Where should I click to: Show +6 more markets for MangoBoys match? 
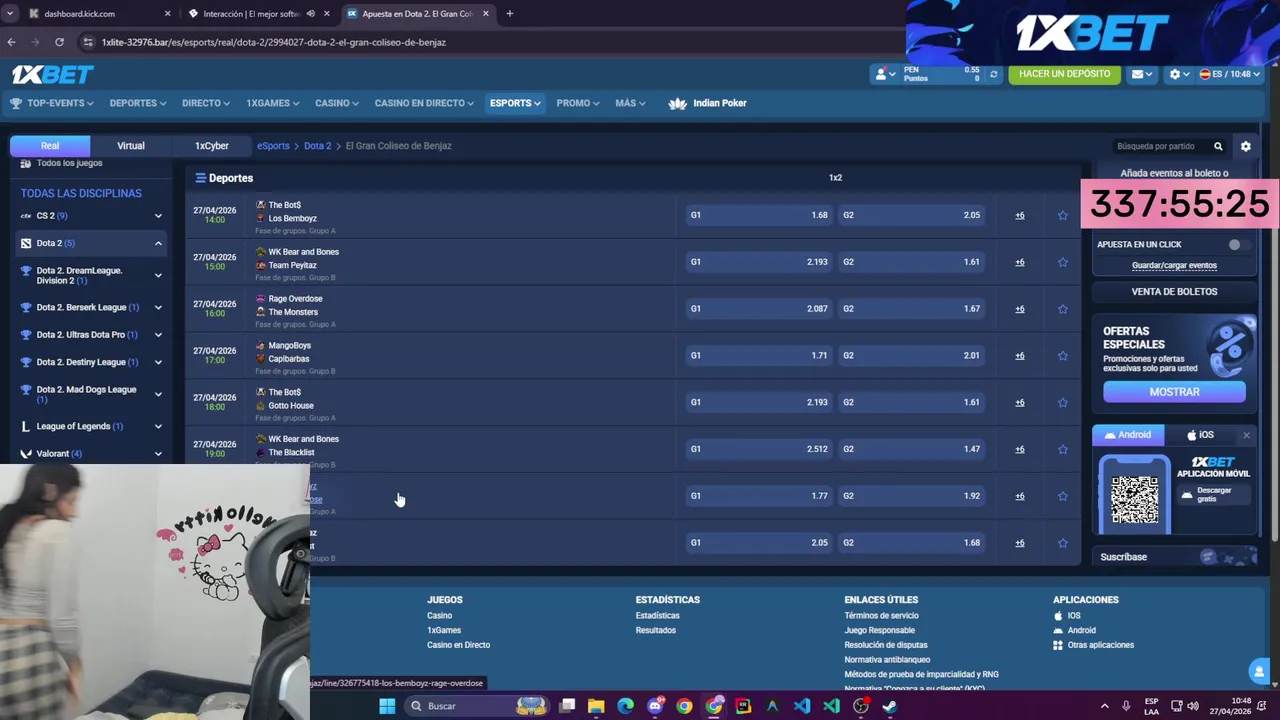1019,356
